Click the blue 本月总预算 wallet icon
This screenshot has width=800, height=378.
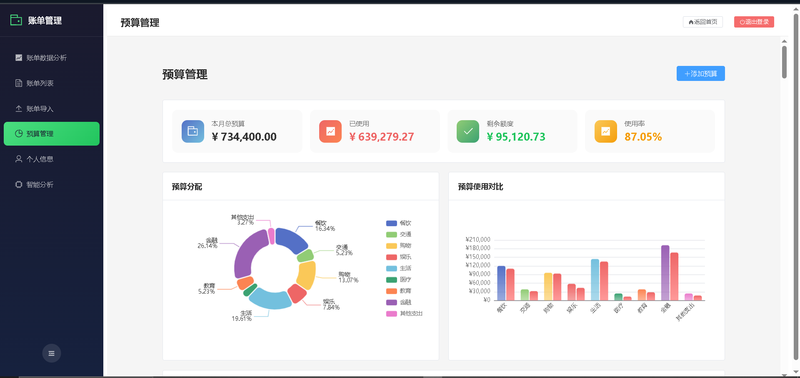coord(193,131)
